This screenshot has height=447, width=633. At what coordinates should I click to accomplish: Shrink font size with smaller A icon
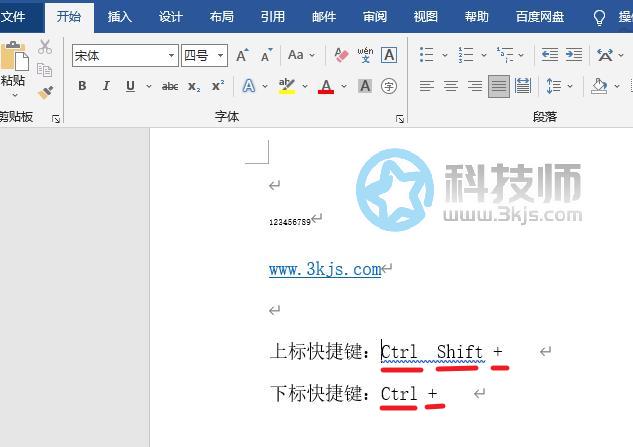[266, 55]
